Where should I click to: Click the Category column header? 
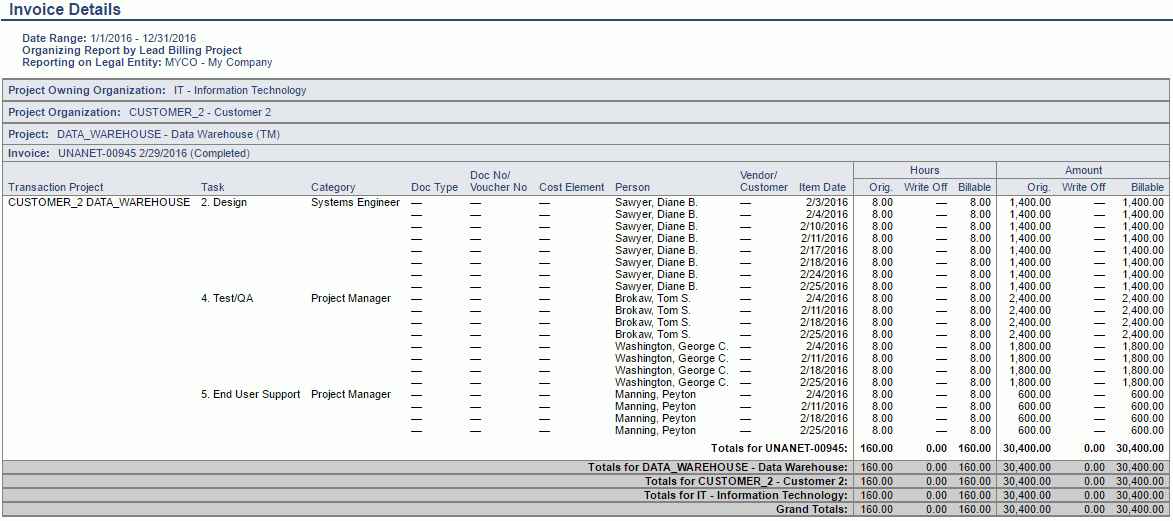(333, 187)
